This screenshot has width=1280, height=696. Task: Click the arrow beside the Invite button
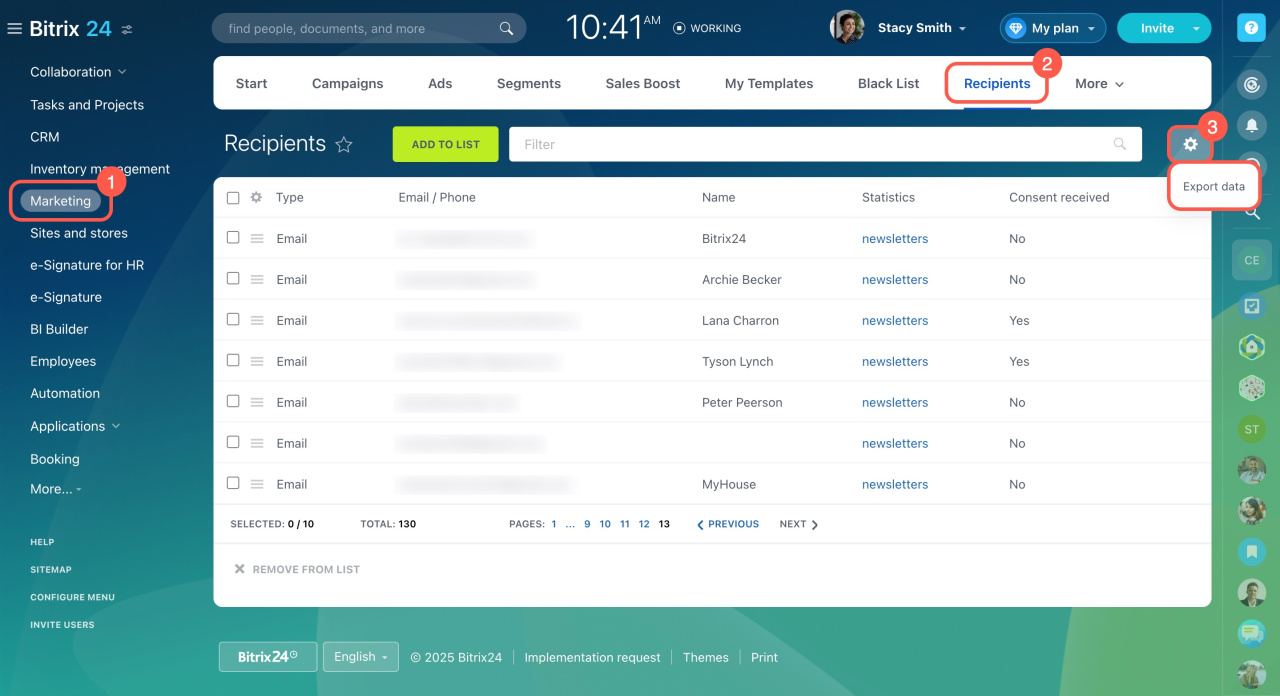click(x=1196, y=29)
